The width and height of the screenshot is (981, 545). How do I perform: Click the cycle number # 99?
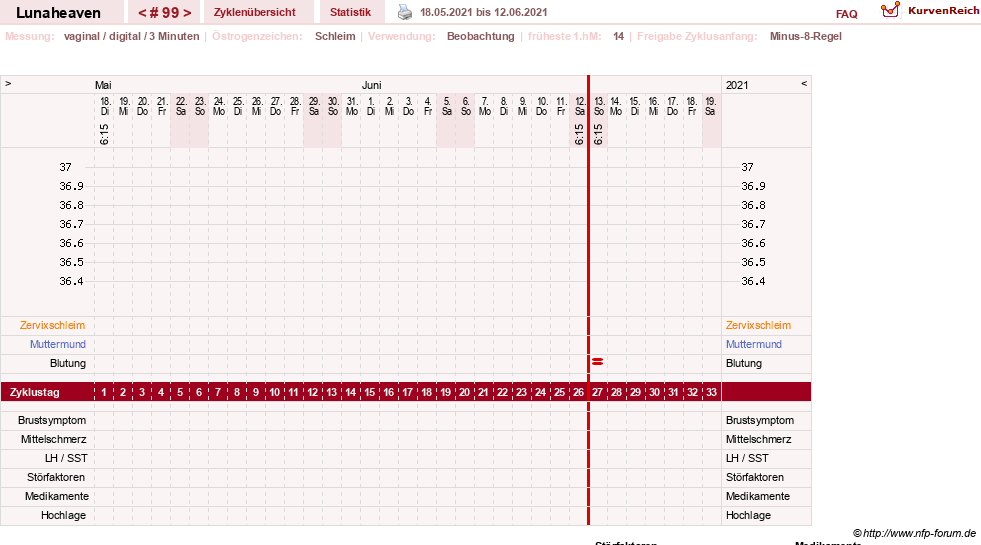click(165, 13)
